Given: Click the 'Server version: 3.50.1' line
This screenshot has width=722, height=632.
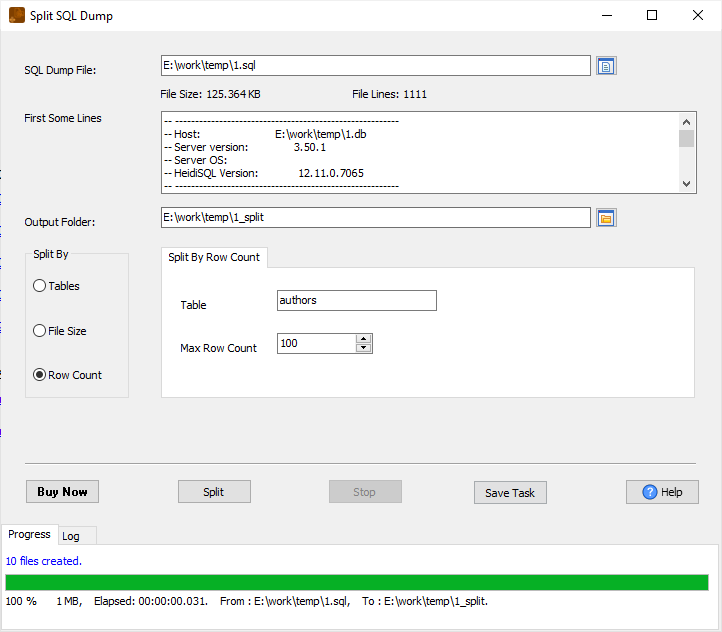Looking at the screenshot, I should tap(245, 147).
